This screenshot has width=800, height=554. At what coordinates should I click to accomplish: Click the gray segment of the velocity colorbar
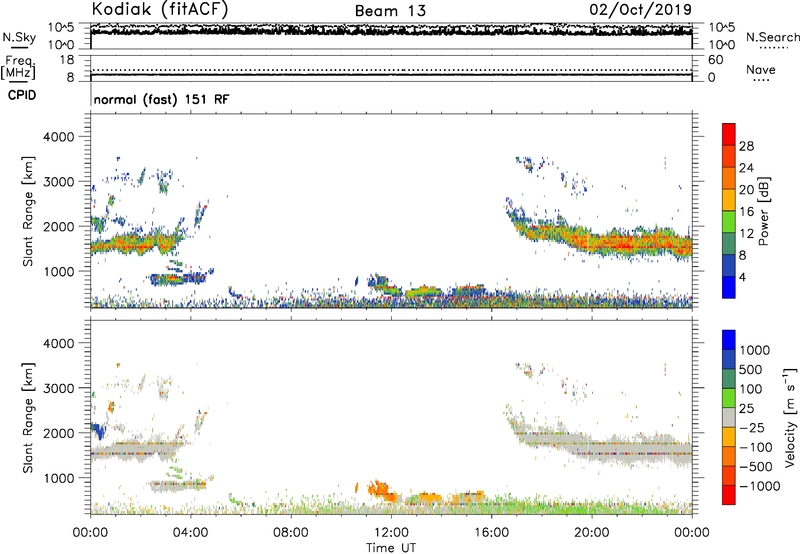tap(729, 418)
